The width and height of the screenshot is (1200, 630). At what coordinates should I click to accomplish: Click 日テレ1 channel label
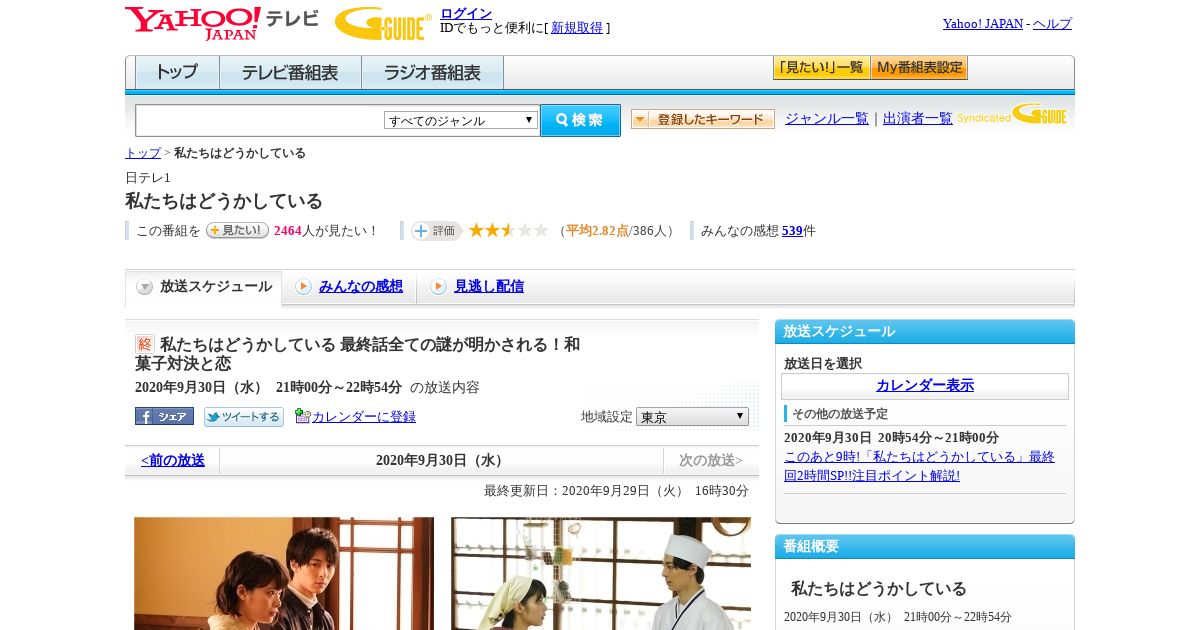pyautogui.click(x=148, y=177)
